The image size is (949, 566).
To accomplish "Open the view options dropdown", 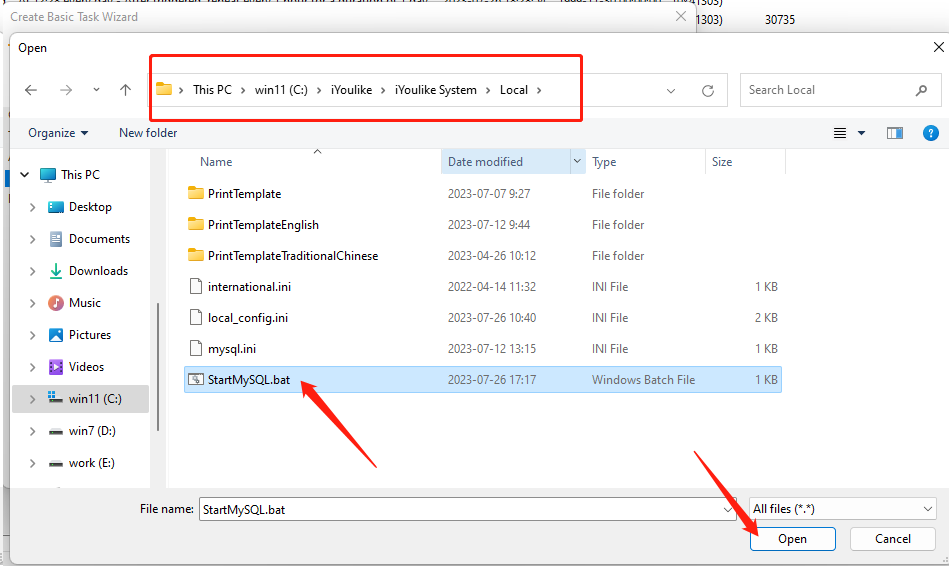I will tap(861, 133).
